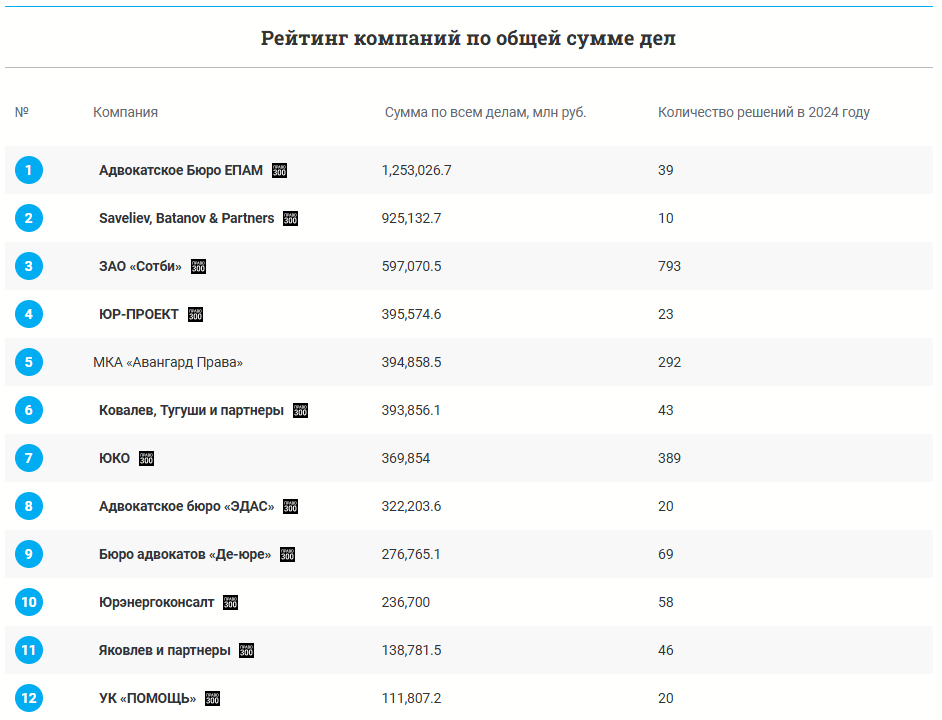
Task: Open the Яковлев и партнеры link
Action: (165, 650)
